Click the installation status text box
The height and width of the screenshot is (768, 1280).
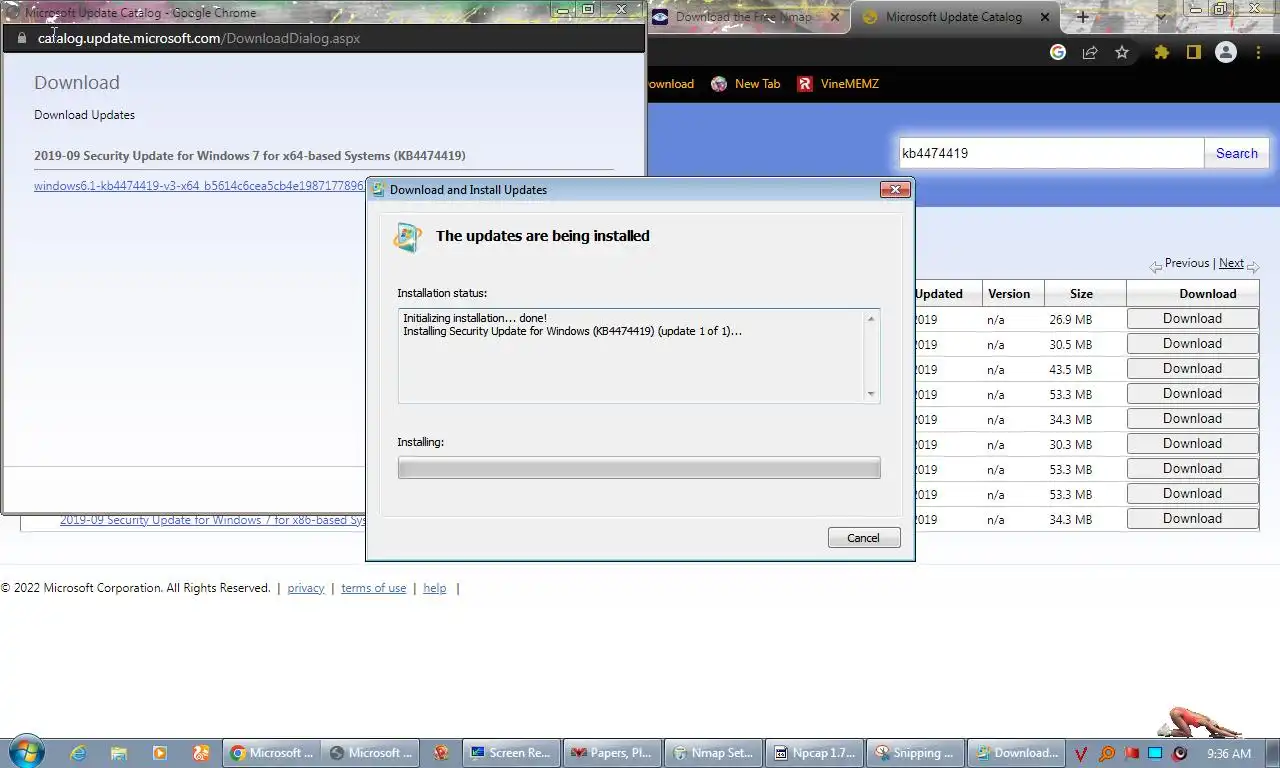click(639, 356)
